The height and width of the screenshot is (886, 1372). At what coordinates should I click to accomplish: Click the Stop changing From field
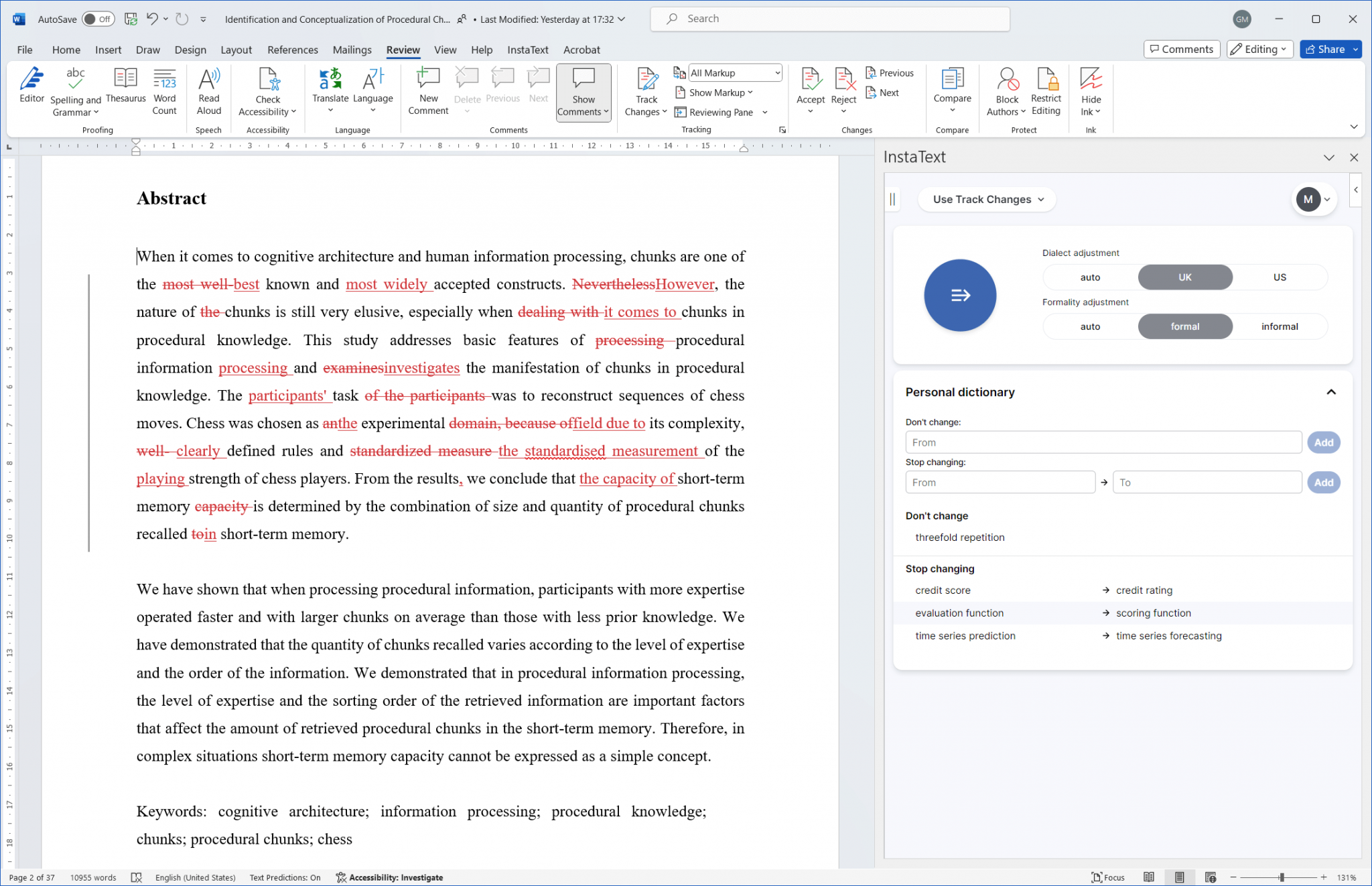coord(1000,482)
